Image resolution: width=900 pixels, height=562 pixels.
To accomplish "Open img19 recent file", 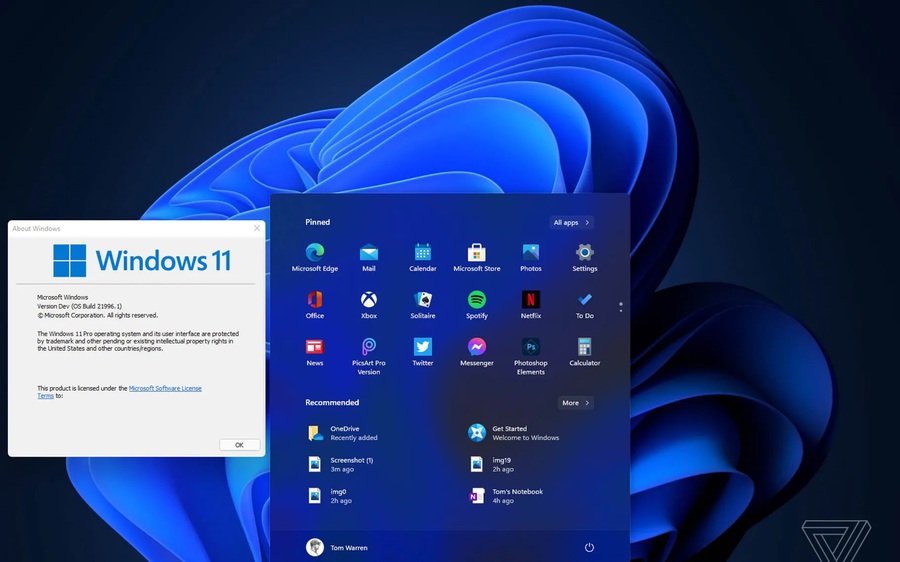I will (490, 464).
